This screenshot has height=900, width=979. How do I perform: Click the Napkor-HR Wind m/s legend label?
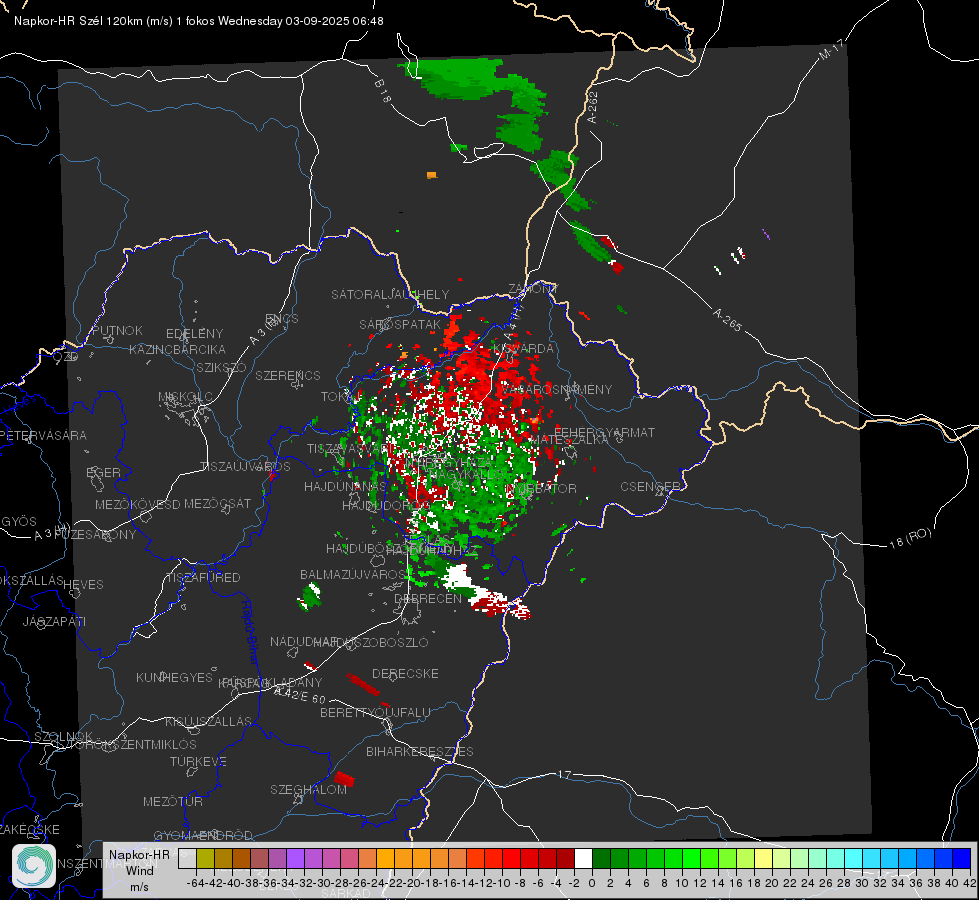(x=139, y=870)
